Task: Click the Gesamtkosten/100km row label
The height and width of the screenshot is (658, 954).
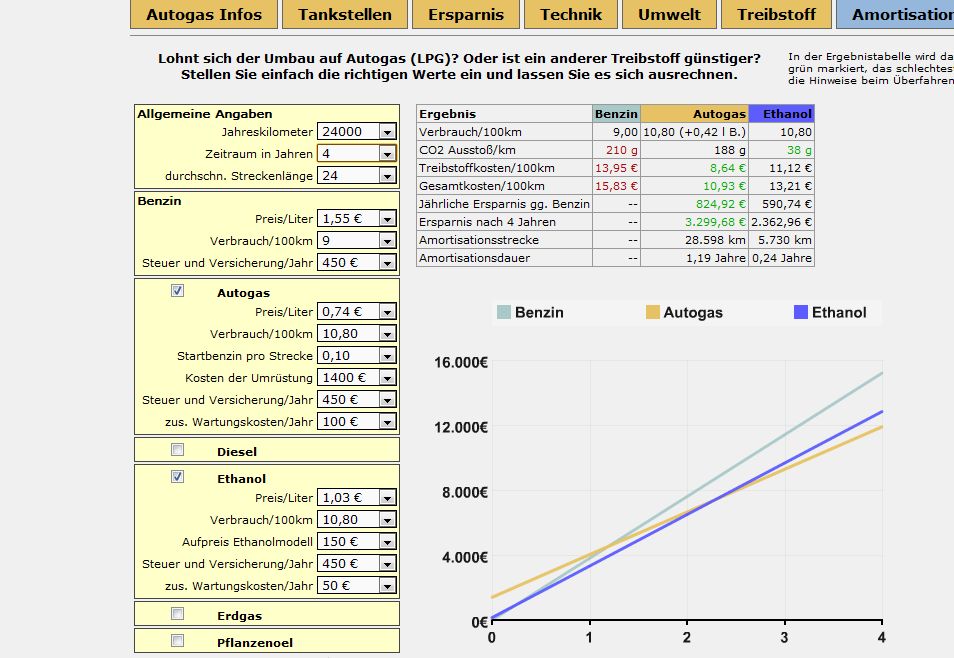Action: click(x=482, y=186)
